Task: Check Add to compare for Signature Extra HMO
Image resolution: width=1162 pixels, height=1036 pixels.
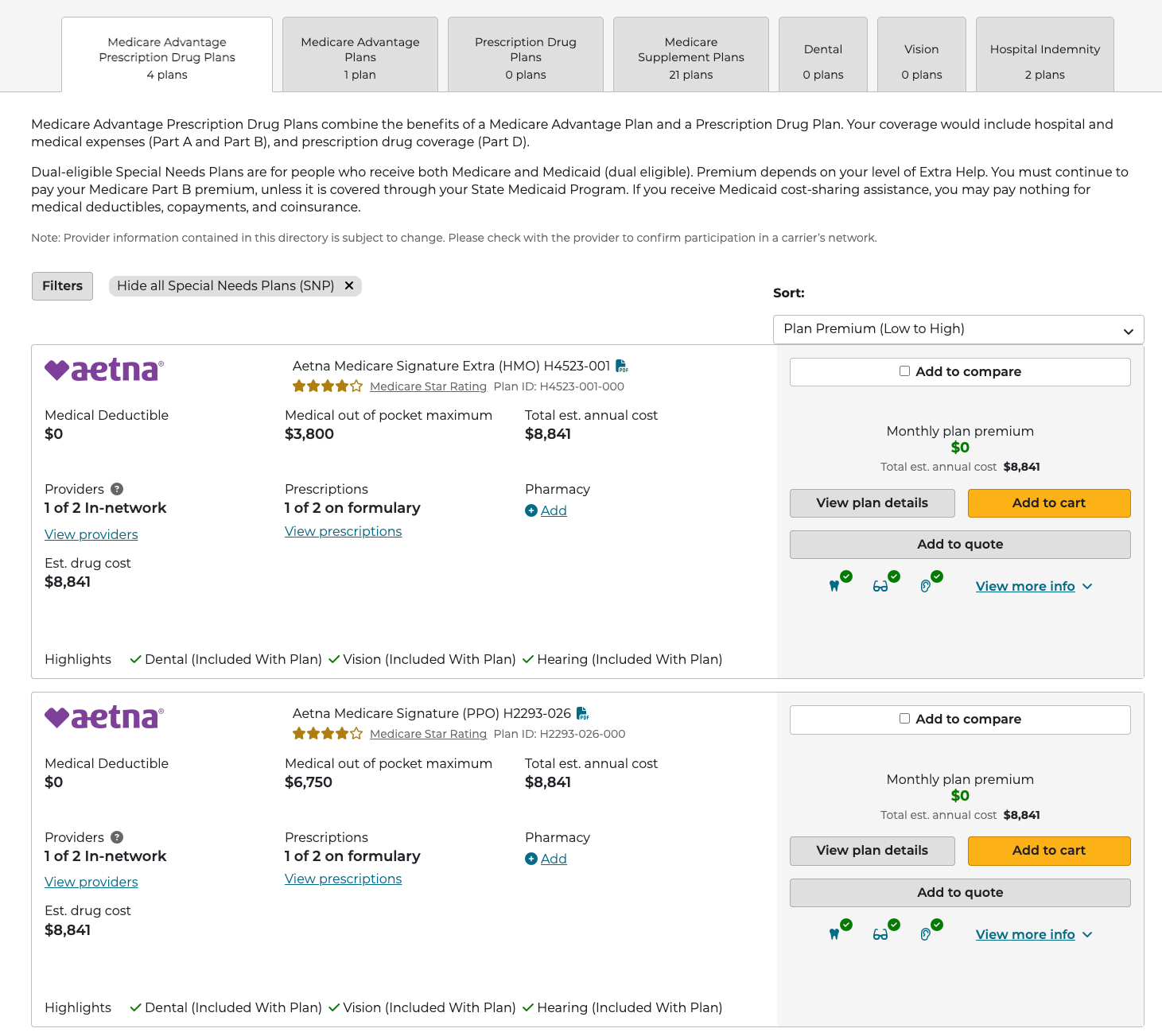Action: [x=904, y=371]
